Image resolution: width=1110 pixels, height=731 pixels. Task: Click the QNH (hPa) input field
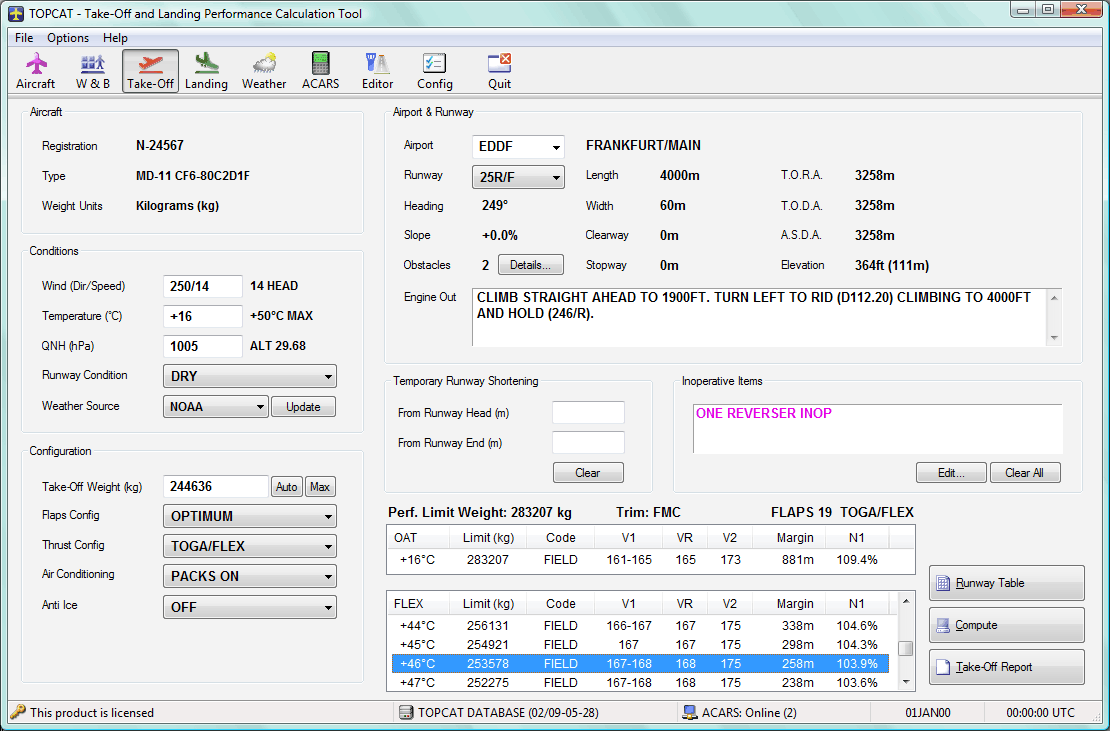[x=202, y=346]
